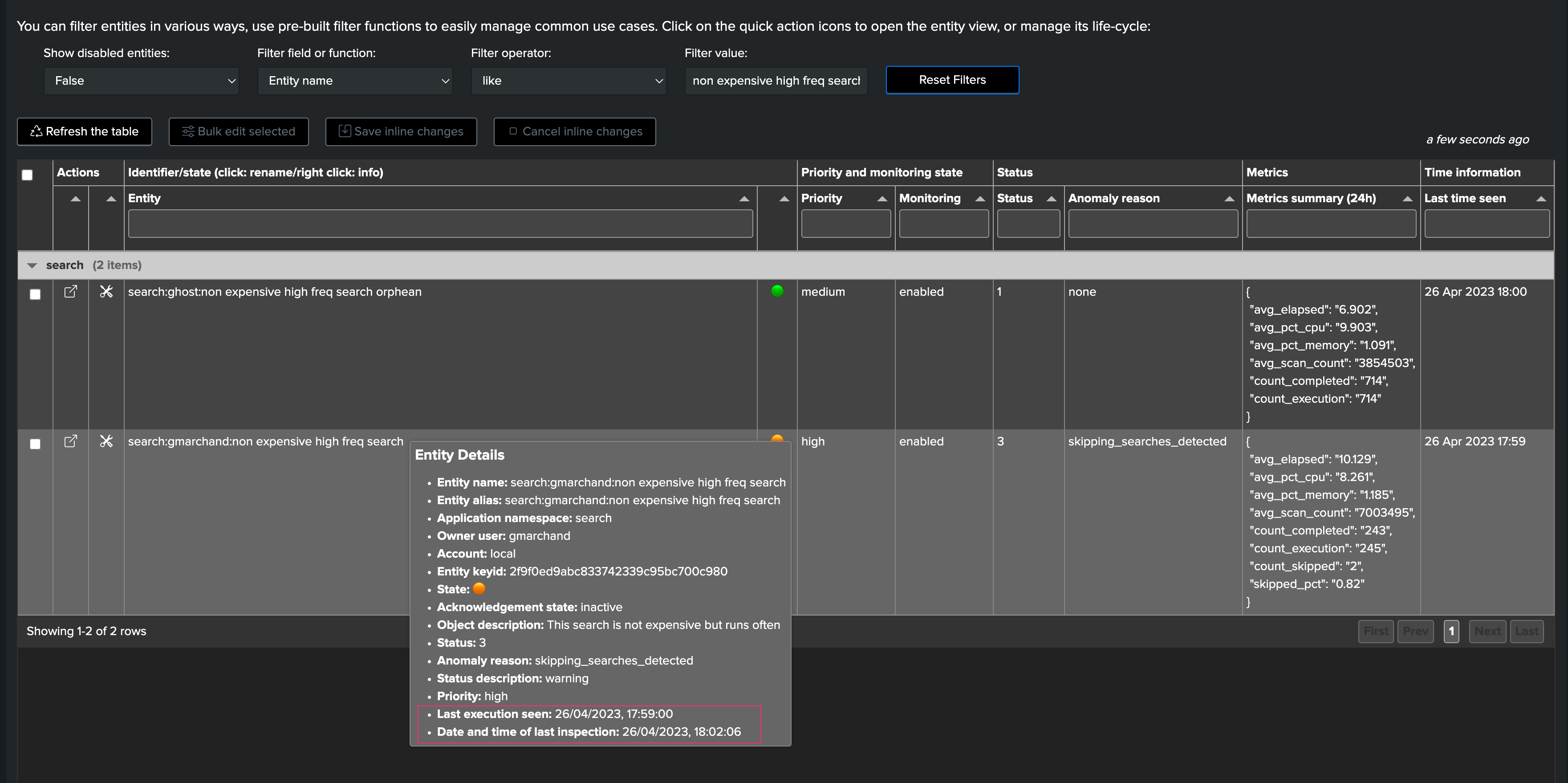Click green state indicator in ghost row
Screen dimensions: 1568x783
(777, 291)
